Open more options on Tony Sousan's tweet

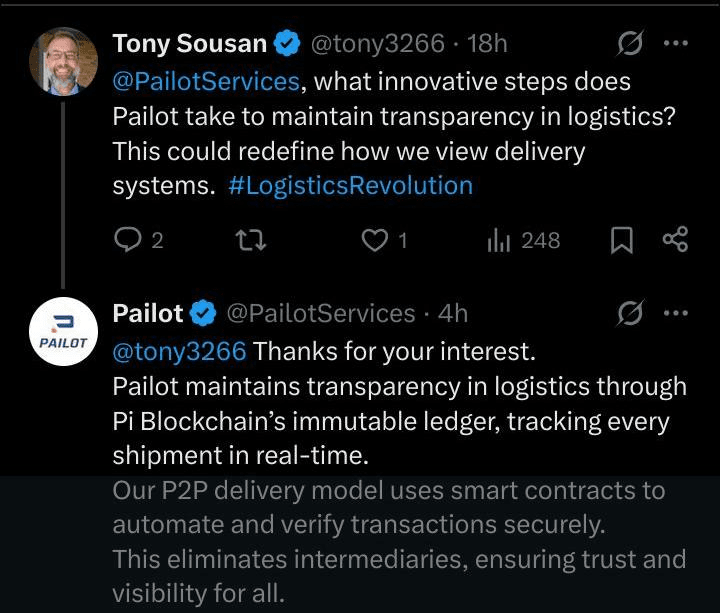coord(677,44)
